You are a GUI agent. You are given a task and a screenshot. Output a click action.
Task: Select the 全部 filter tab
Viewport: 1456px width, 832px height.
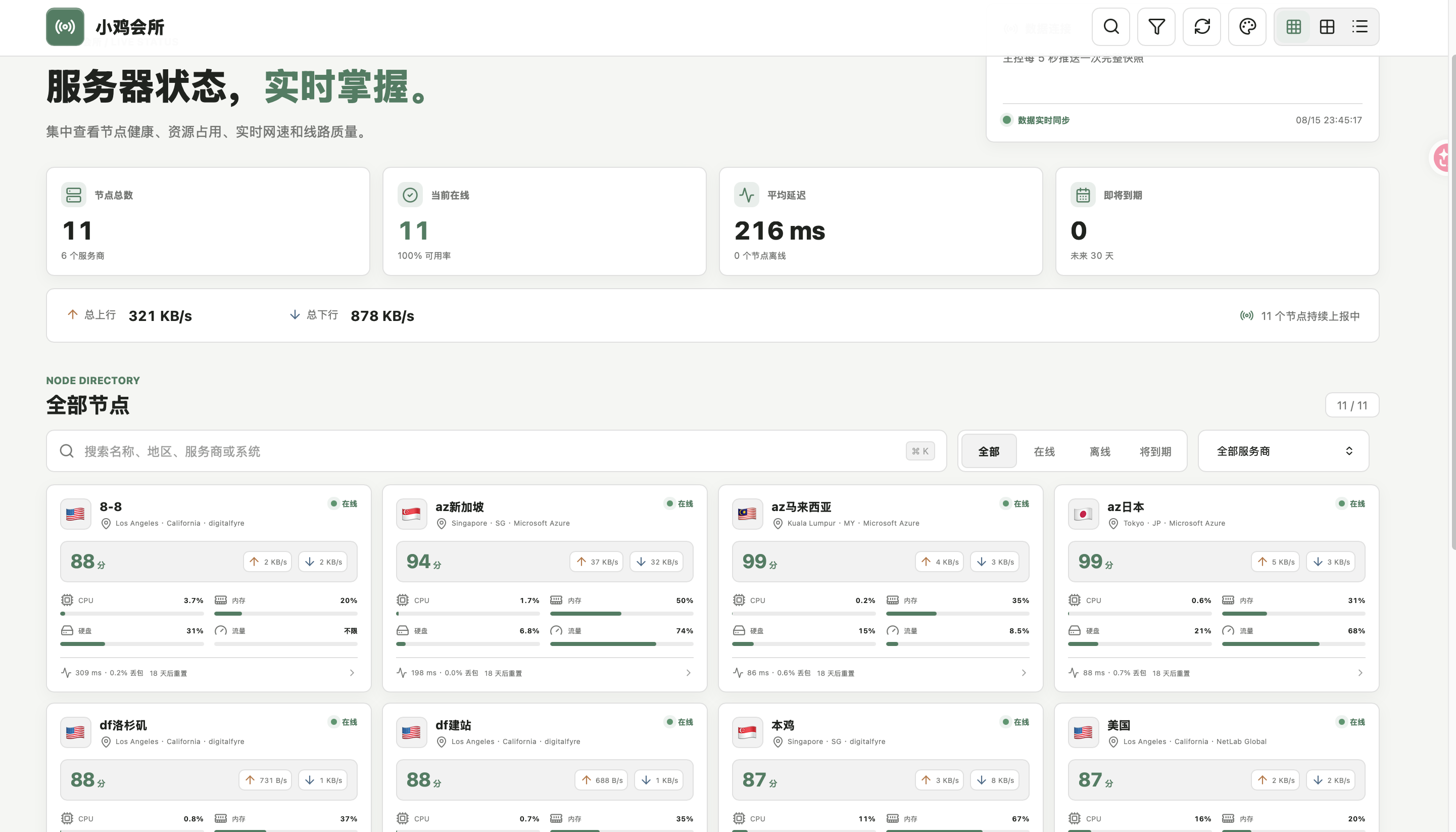pos(989,451)
